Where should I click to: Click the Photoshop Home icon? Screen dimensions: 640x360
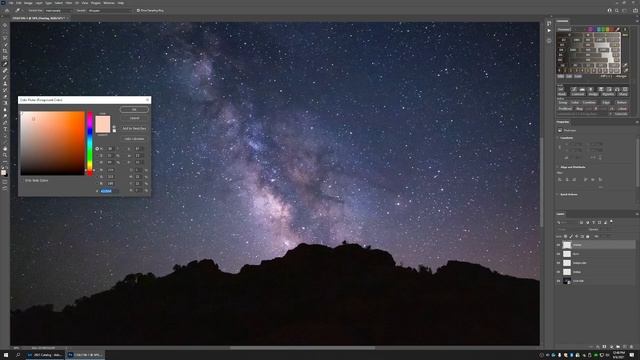click(7, 11)
